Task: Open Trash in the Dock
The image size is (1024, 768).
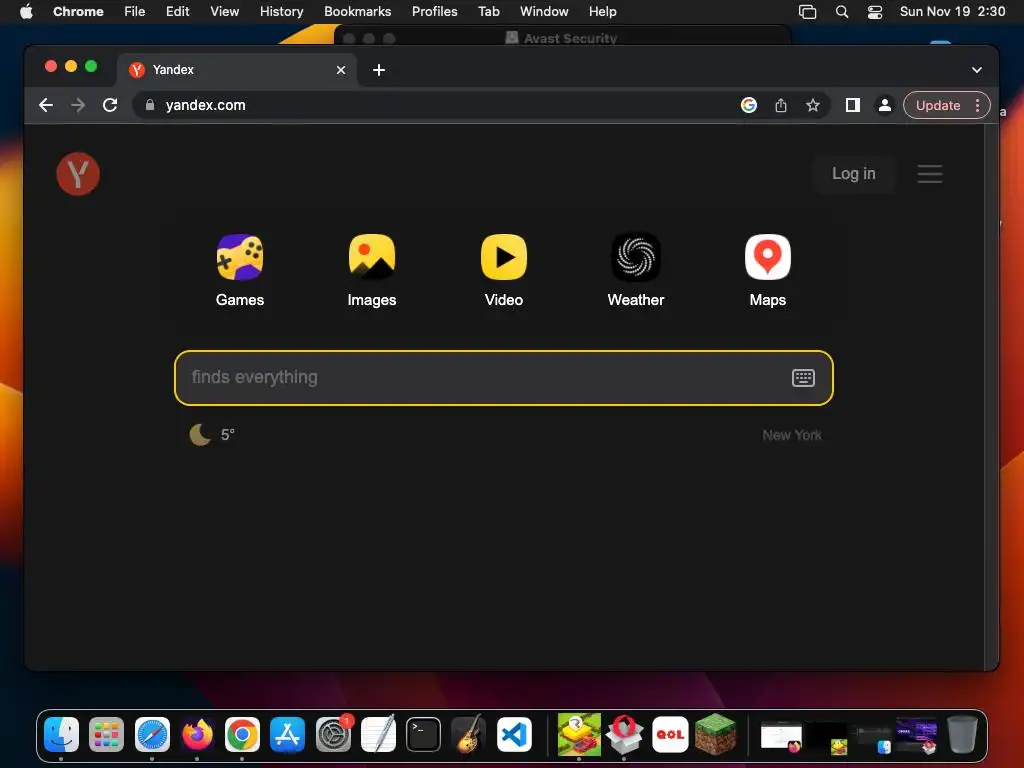Action: pos(962,734)
